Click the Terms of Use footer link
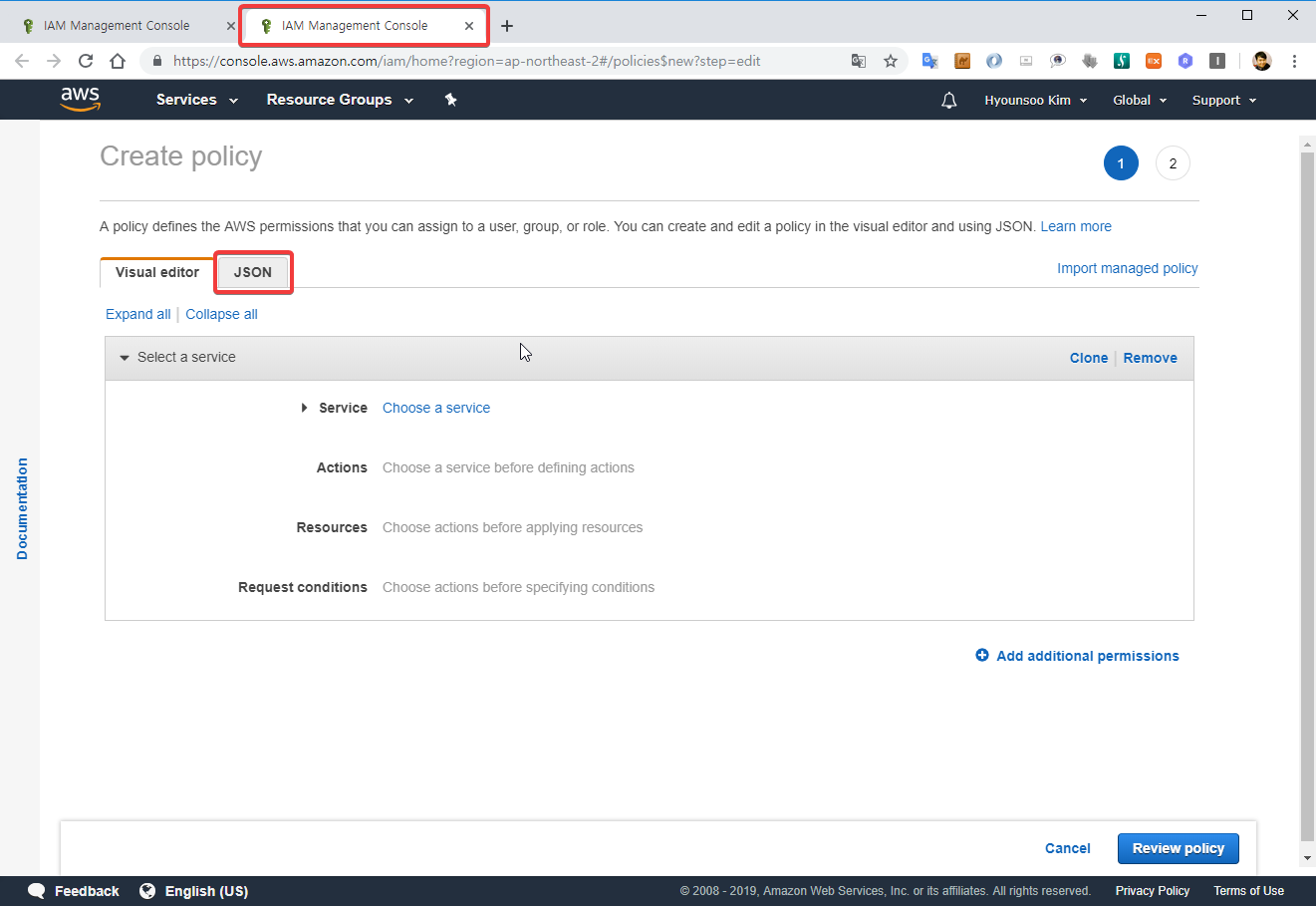The image size is (1316, 906). point(1248,891)
